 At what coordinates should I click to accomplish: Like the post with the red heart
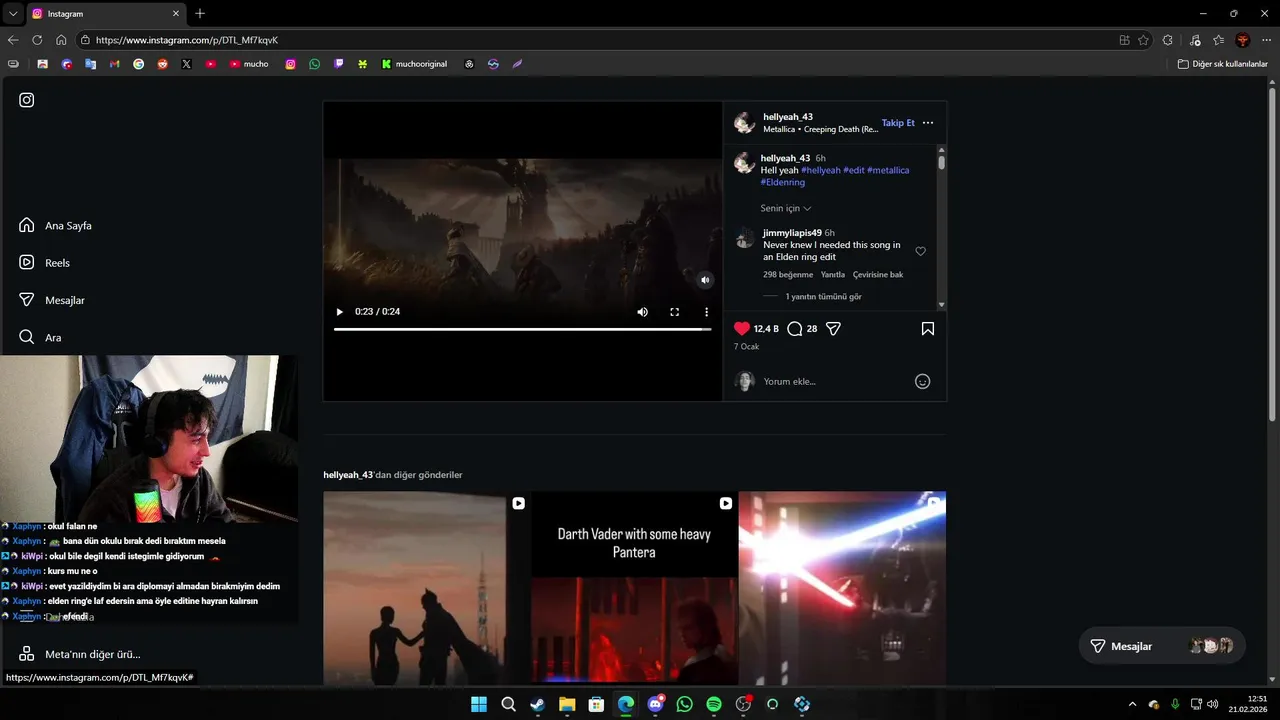coord(742,328)
